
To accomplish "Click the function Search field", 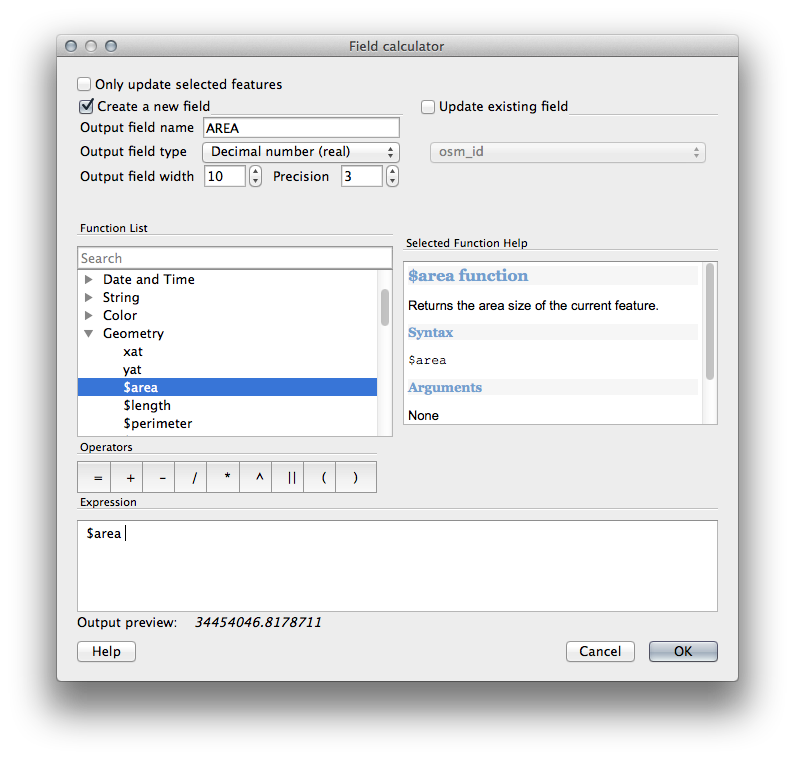I will (235, 258).
